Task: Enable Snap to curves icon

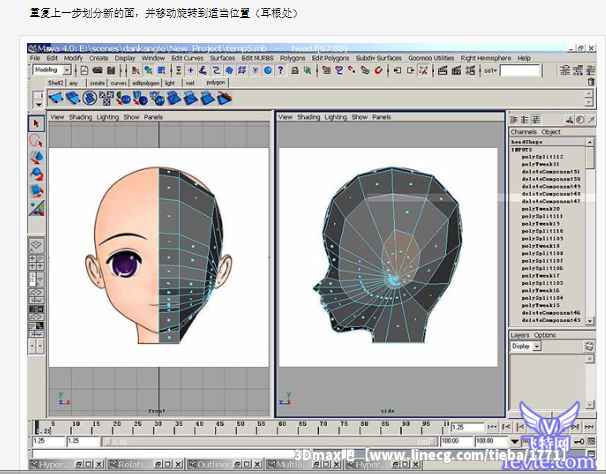Action: (x=339, y=70)
